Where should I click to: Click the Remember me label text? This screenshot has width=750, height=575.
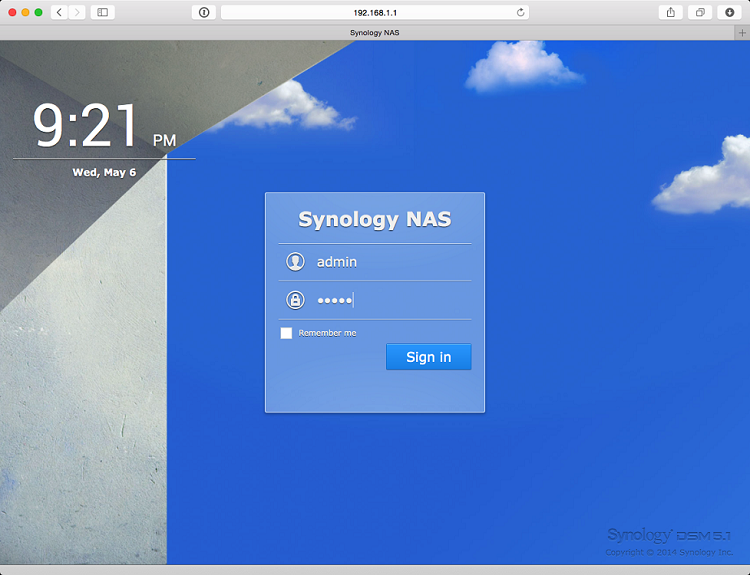(327, 333)
